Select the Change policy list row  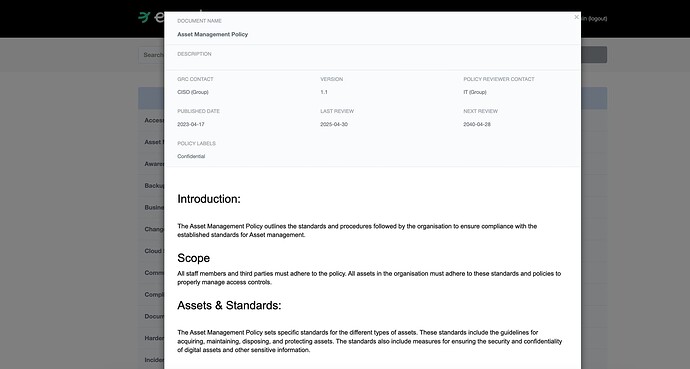click(x=151, y=229)
